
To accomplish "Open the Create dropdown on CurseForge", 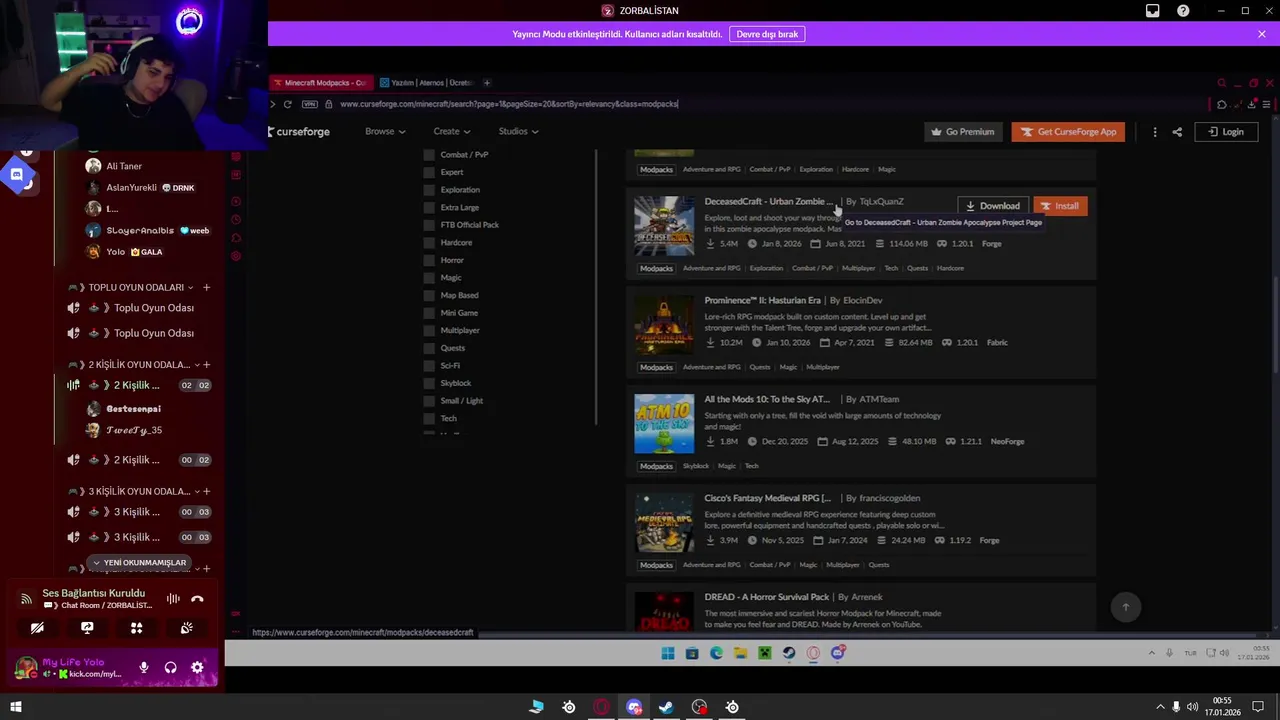I will (452, 132).
